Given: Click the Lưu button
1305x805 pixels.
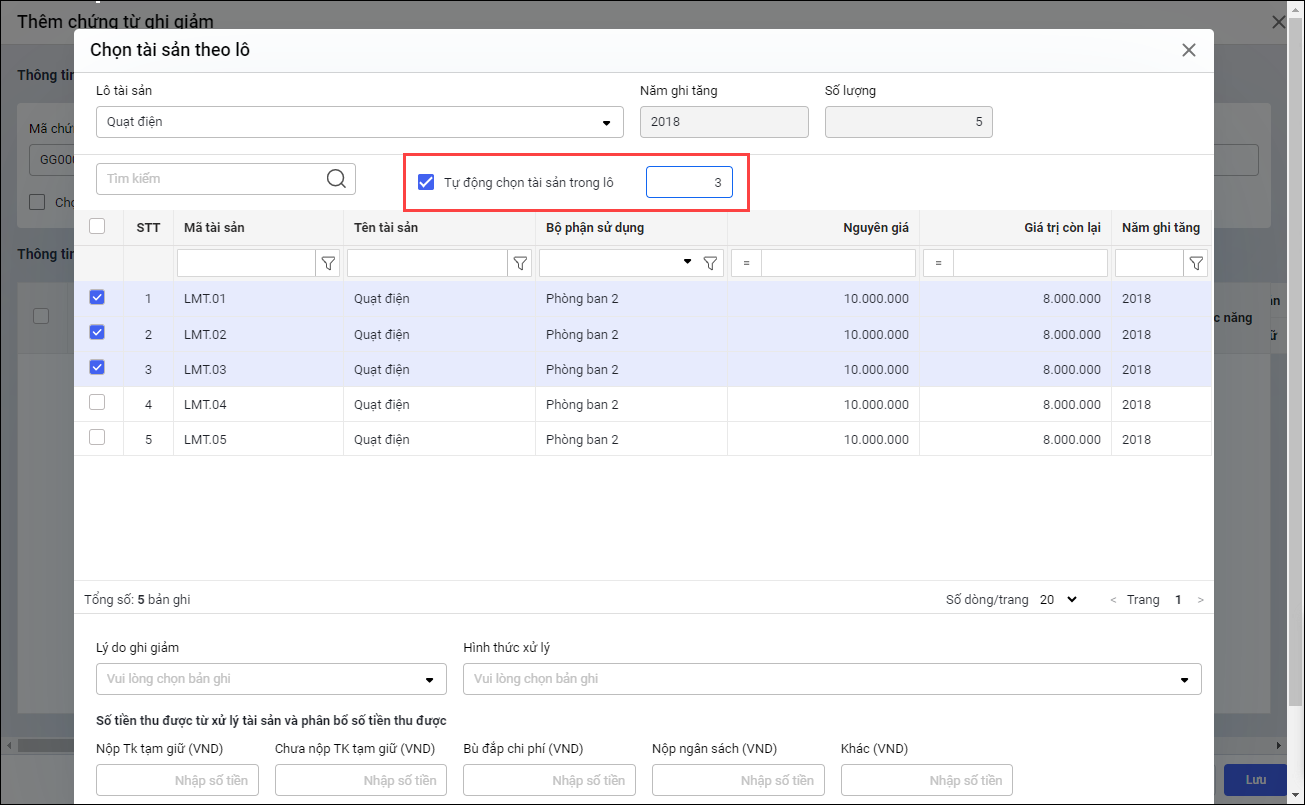Looking at the screenshot, I should click(1255, 779).
